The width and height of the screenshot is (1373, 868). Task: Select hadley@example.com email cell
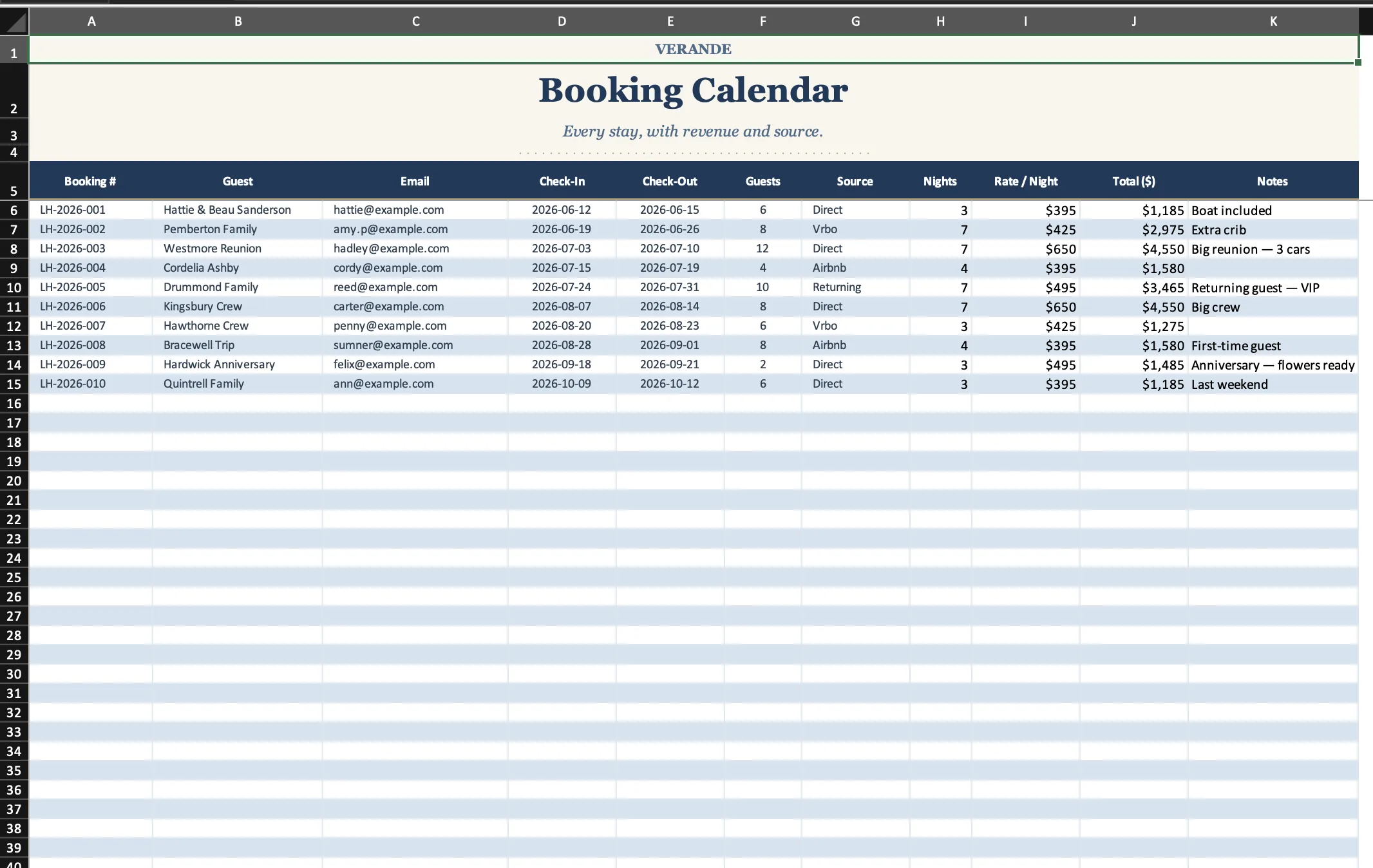point(415,249)
